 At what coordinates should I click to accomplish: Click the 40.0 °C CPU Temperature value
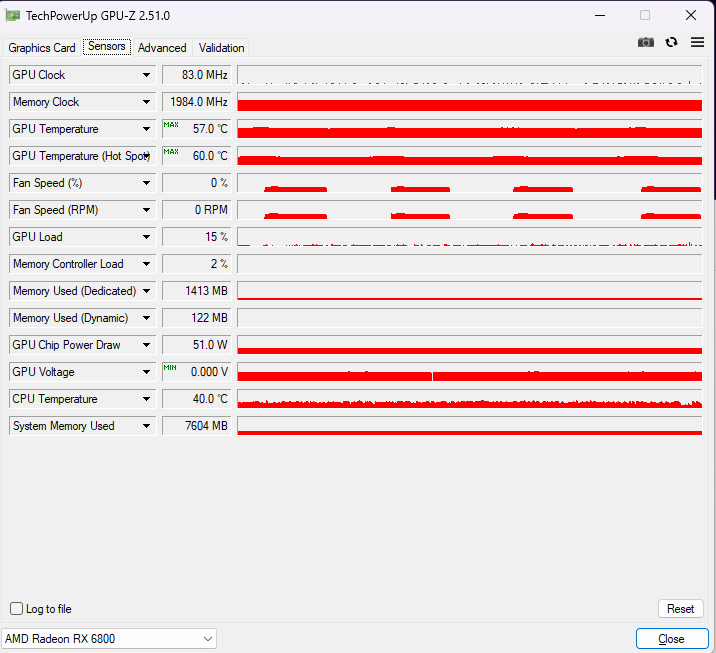point(197,399)
